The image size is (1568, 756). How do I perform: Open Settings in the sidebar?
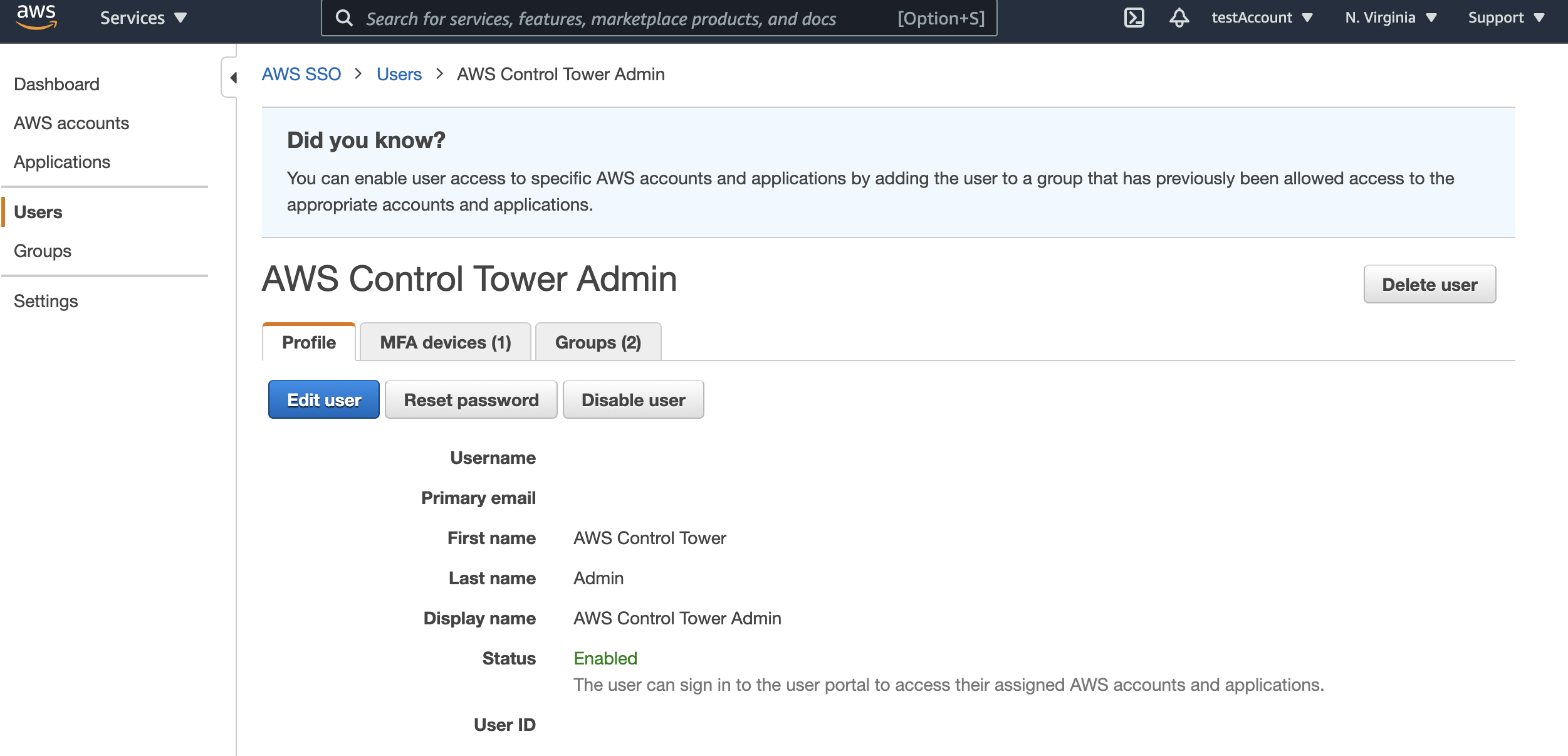pos(46,301)
